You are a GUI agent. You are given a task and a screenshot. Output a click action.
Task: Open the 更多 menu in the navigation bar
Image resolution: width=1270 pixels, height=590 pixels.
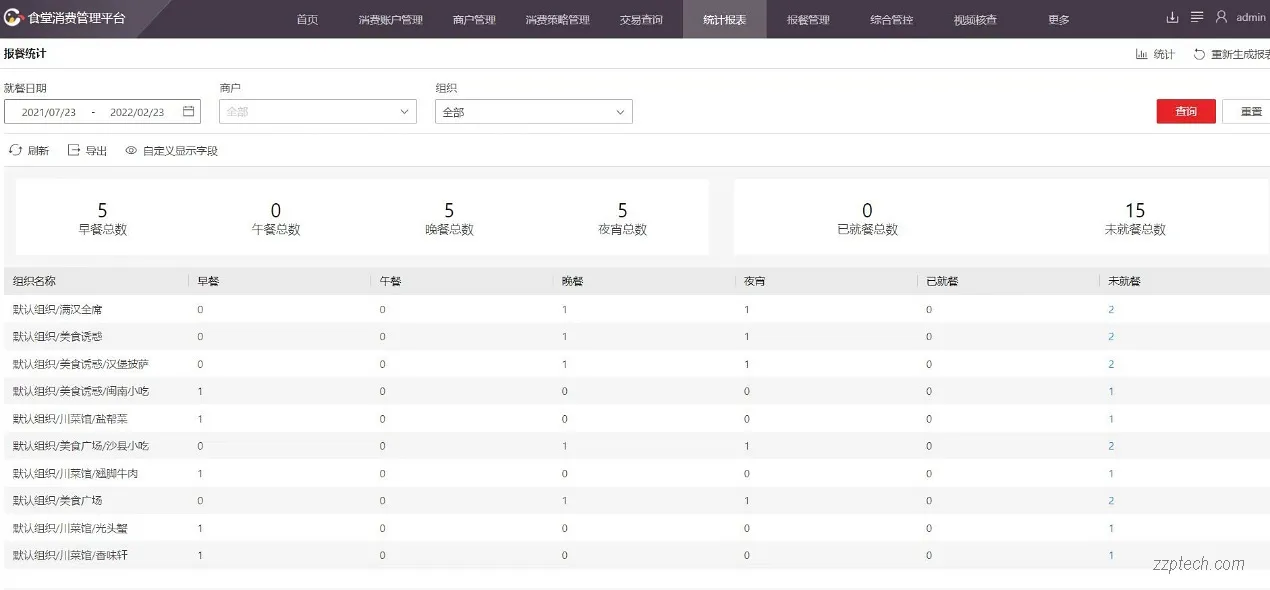coord(1057,18)
